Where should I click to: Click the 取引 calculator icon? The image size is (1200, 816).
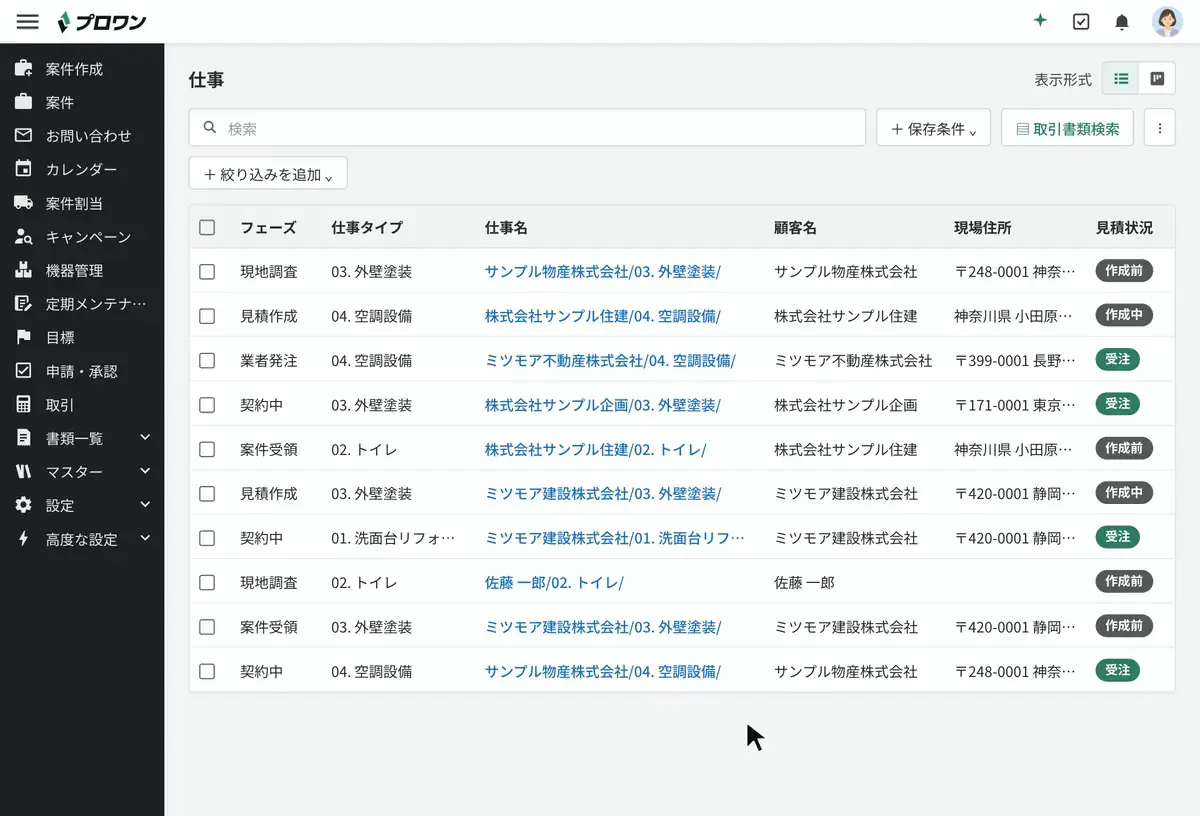click(23, 405)
